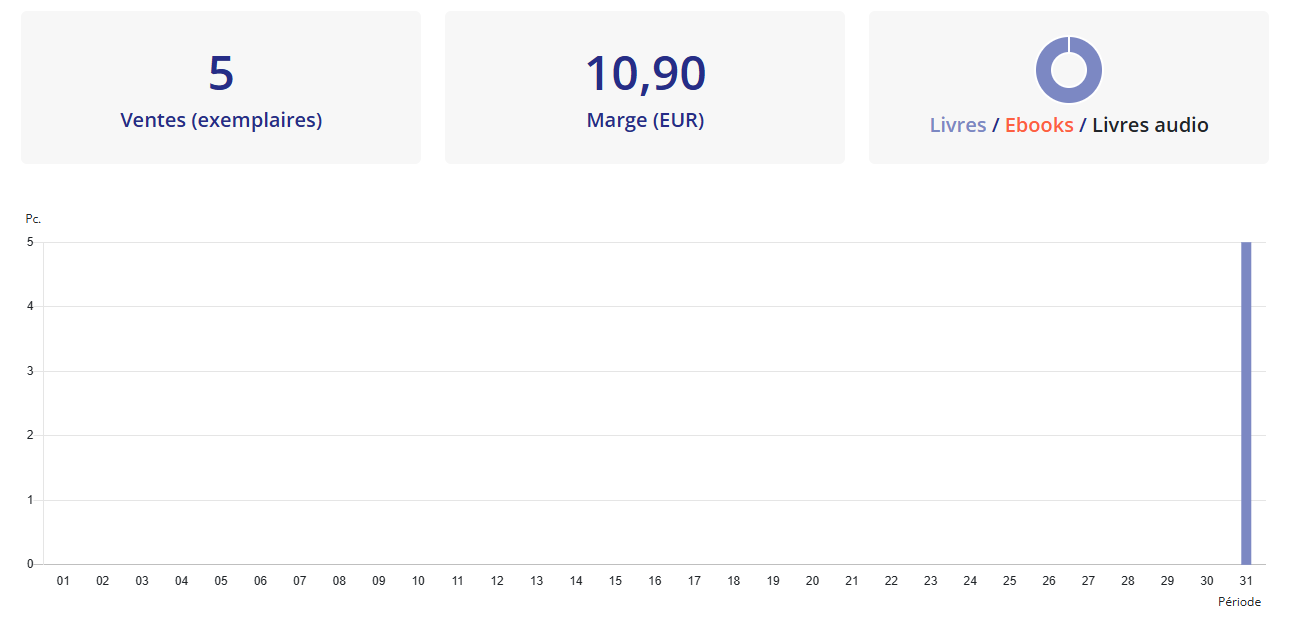Viewport: 1291px width, 625px height.
Task: Click day 20 on the period axis
Action: [812, 581]
